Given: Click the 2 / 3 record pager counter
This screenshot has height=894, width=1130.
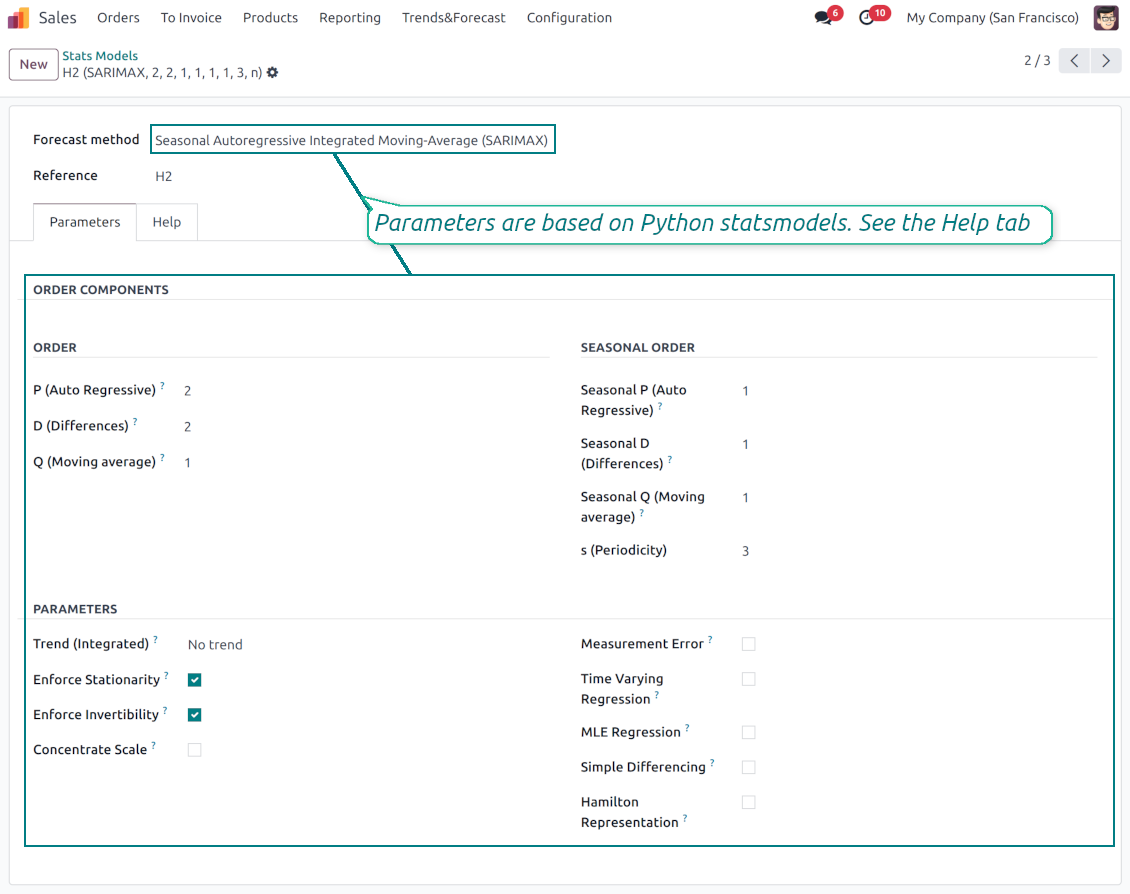Looking at the screenshot, I should pyautogui.click(x=1037, y=61).
